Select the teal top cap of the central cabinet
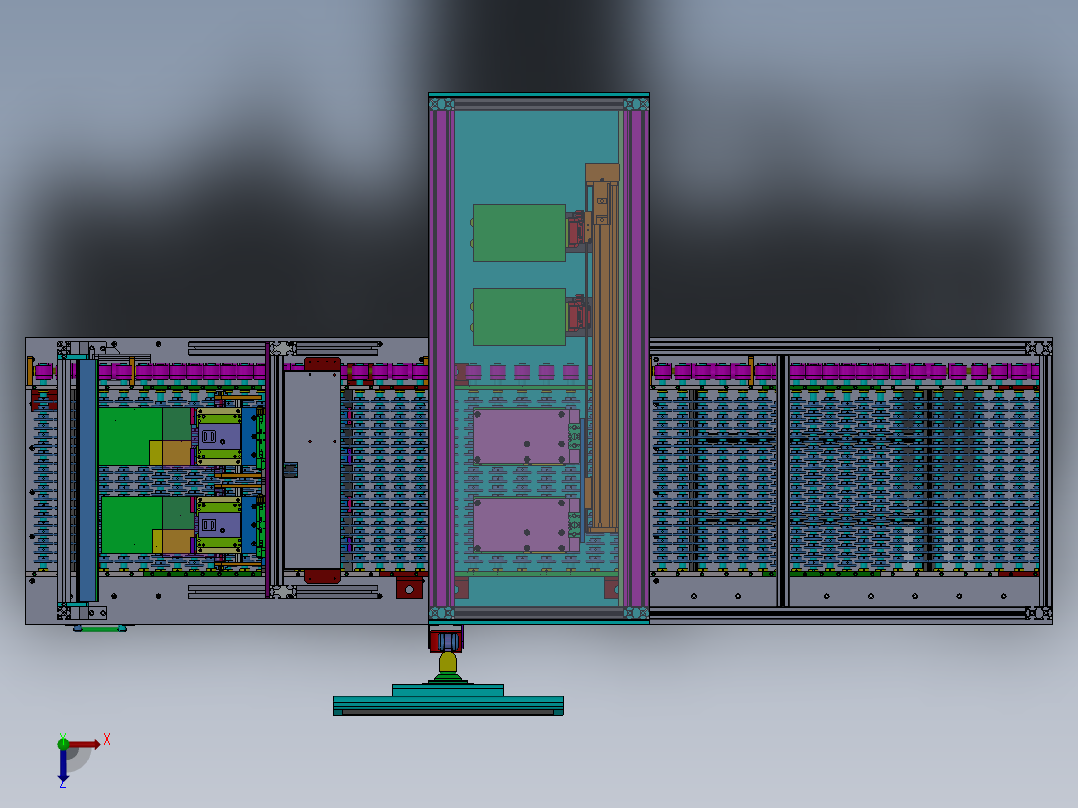The width and height of the screenshot is (1078, 808). pos(538,95)
